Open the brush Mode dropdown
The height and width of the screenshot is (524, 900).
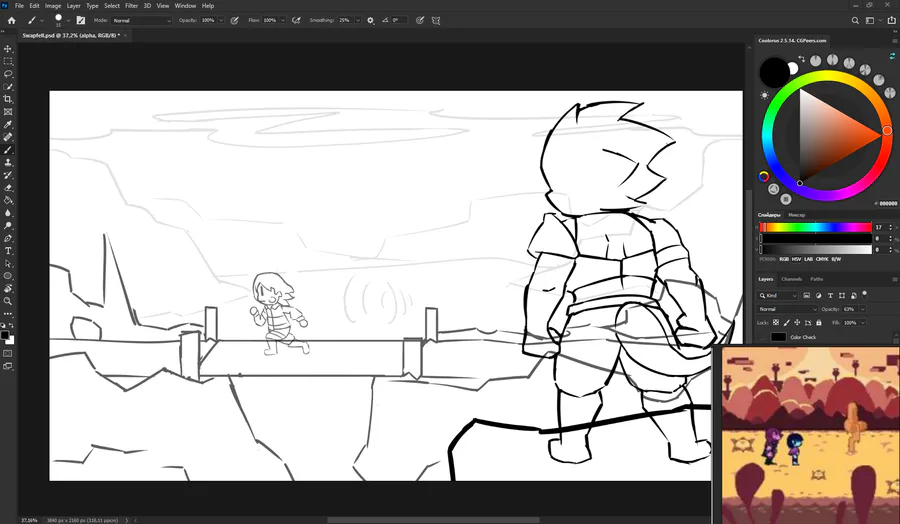pyautogui.click(x=141, y=20)
